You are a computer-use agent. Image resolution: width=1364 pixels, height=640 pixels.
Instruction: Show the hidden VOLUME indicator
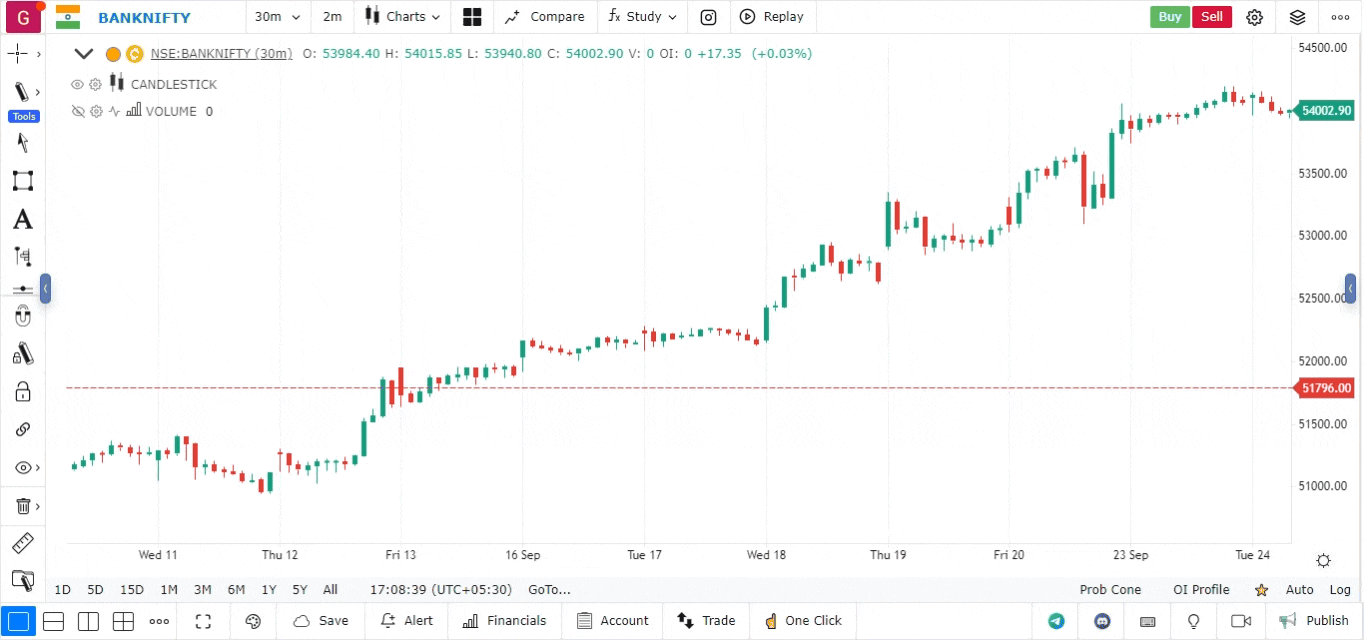tap(77, 111)
